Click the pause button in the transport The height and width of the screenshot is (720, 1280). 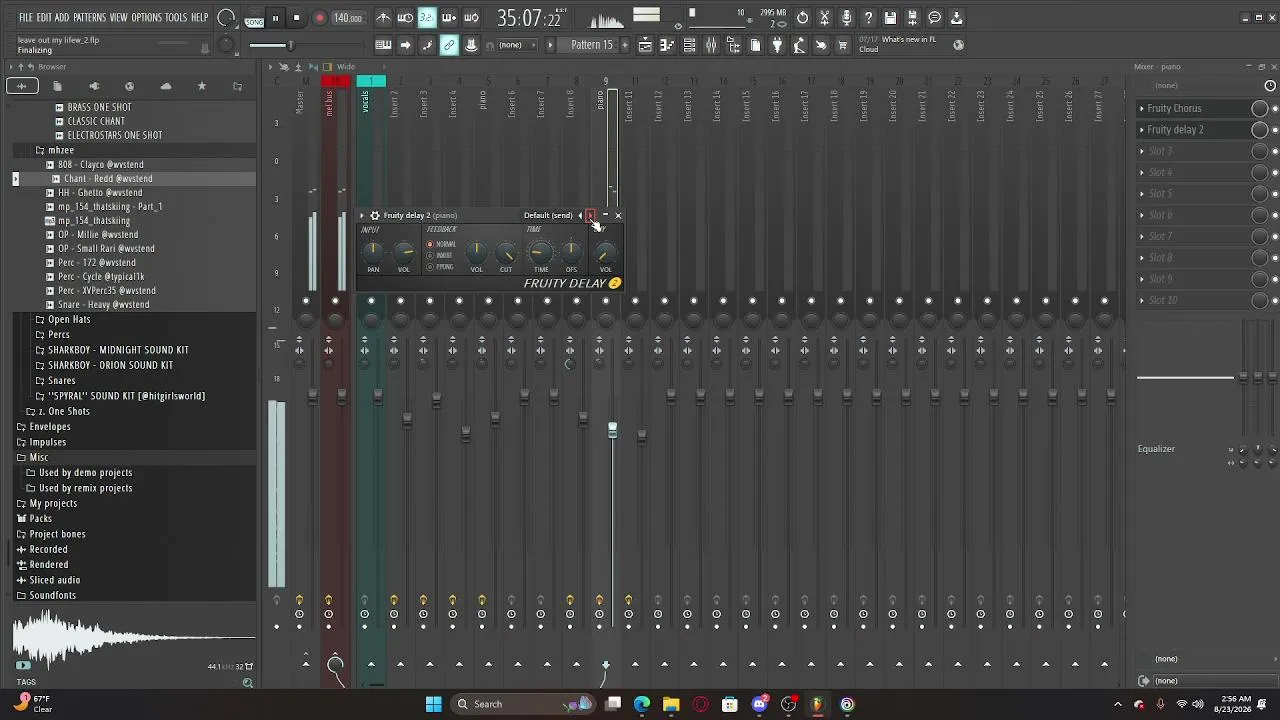[275, 18]
